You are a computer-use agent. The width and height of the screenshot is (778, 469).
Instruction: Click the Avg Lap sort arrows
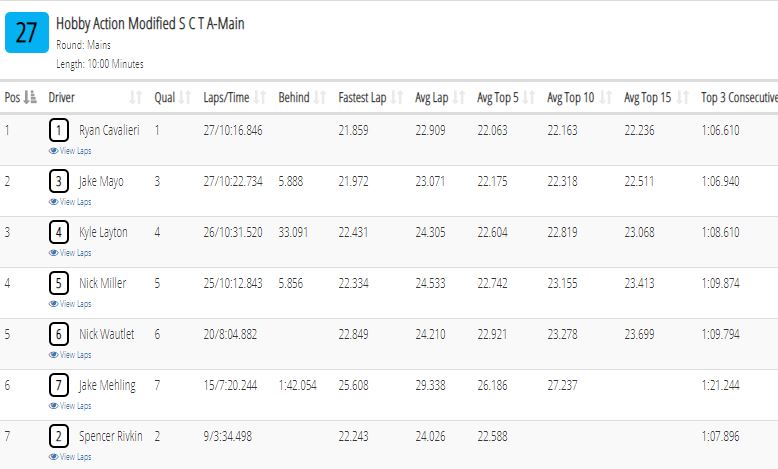point(459,97)
